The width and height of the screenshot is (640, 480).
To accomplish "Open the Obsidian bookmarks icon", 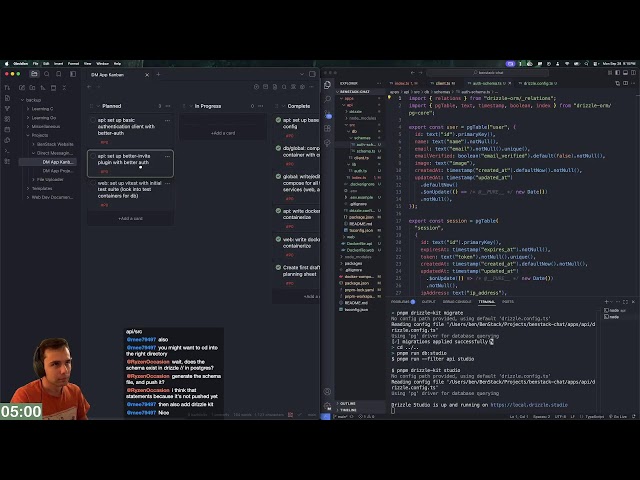I will coord(59,74).
